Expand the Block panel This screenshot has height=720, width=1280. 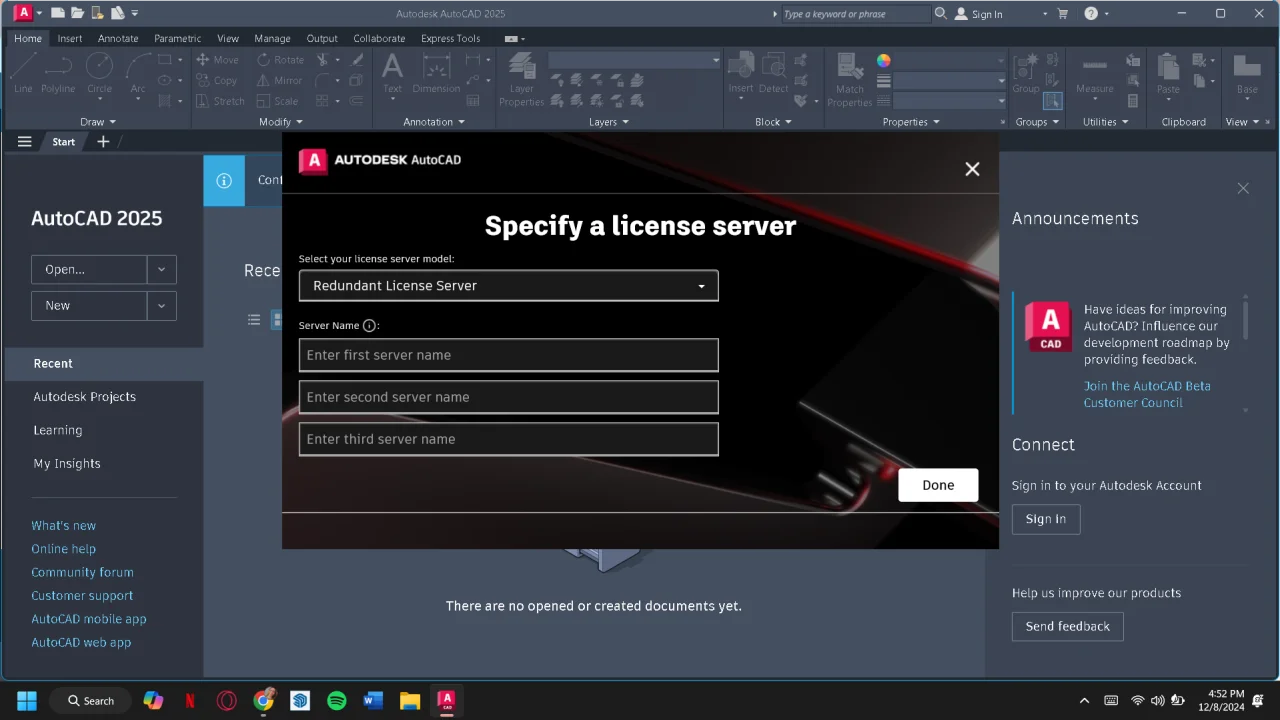[773, 122]
